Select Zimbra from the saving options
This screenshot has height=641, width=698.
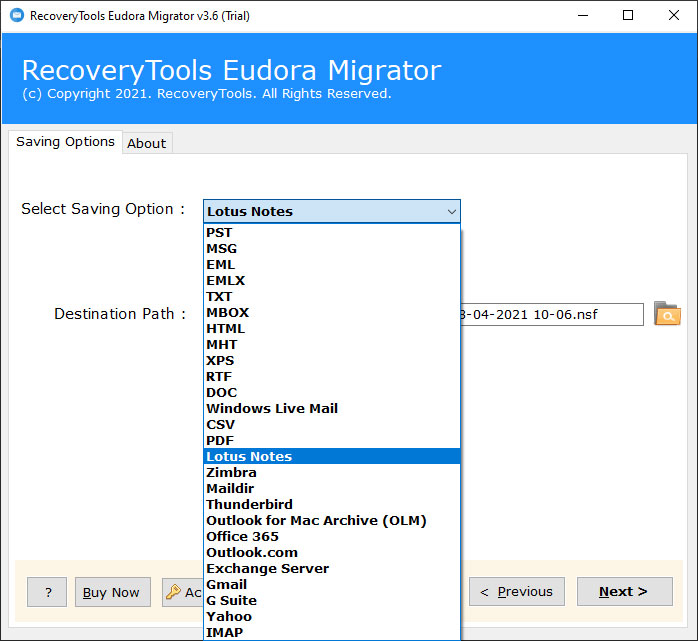[332, 472]
